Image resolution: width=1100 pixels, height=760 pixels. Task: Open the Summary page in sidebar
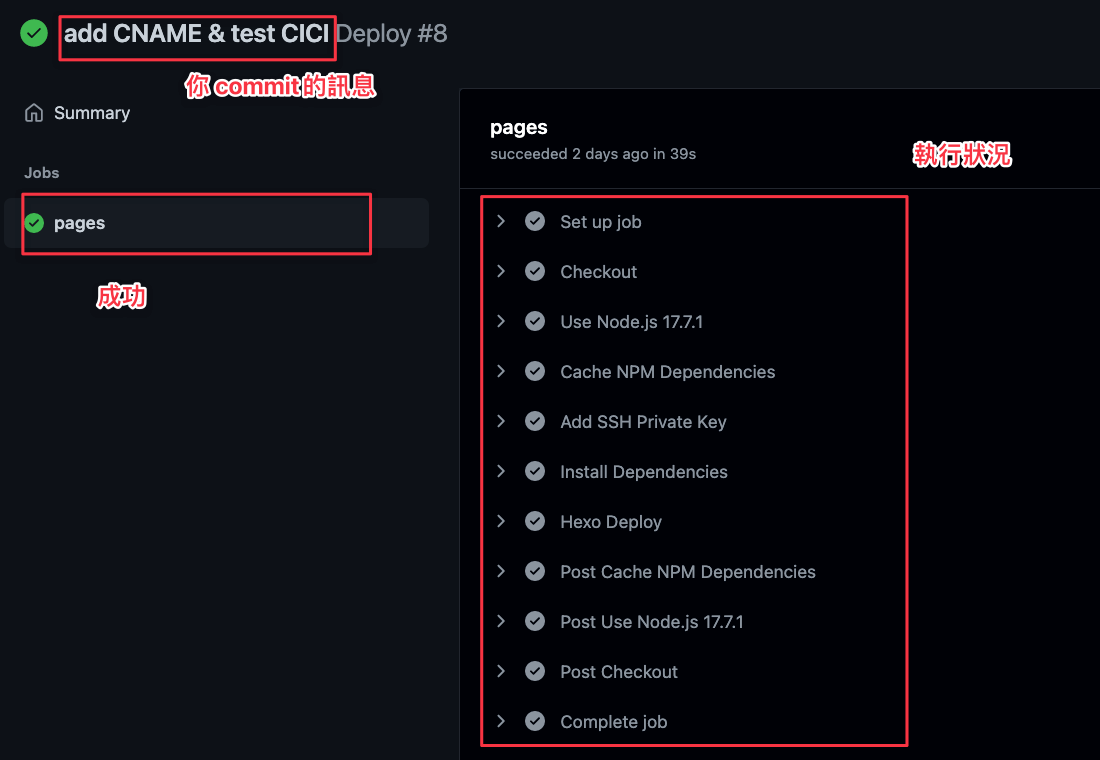pos(92,113)
